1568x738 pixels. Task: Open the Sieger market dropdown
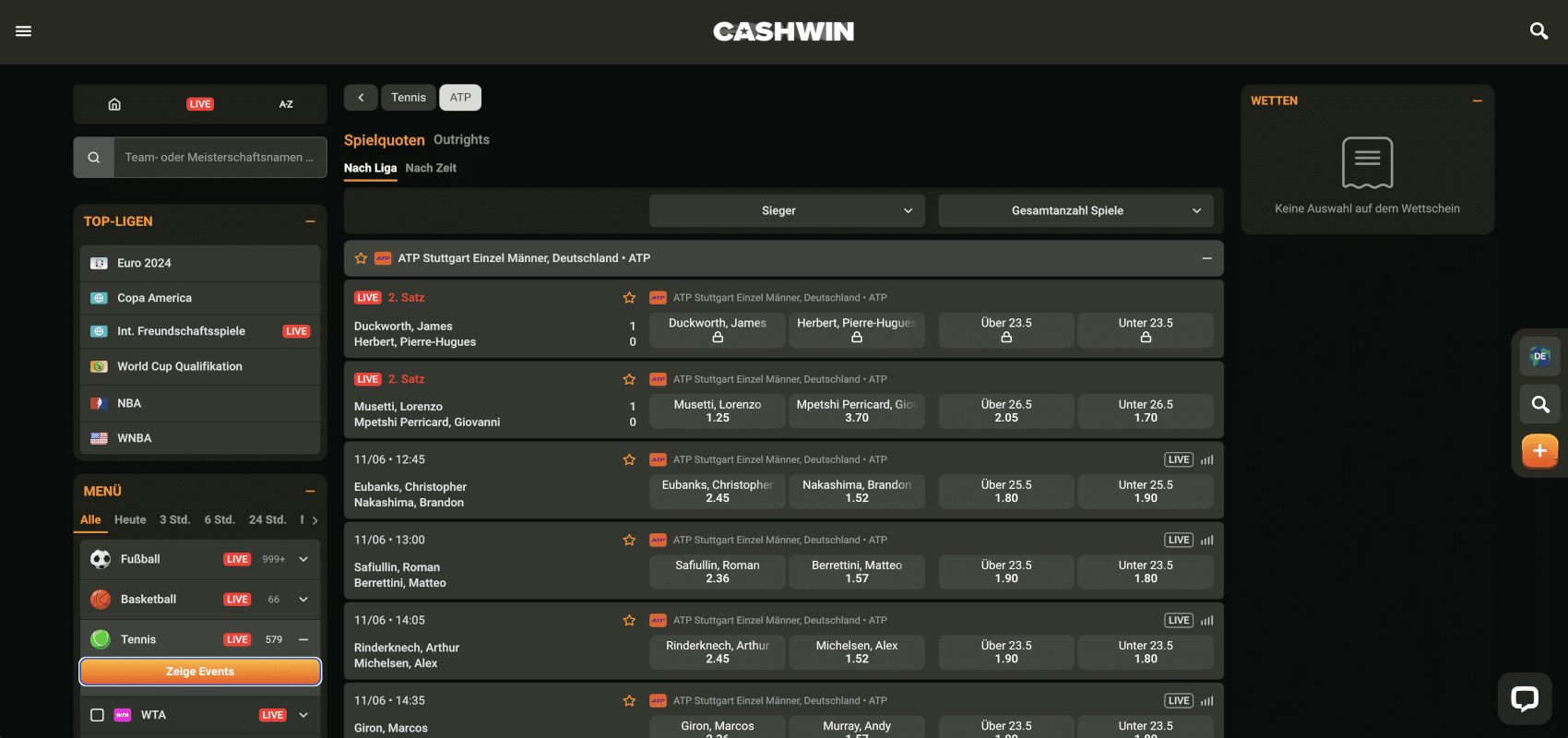[x=789, y=210]
